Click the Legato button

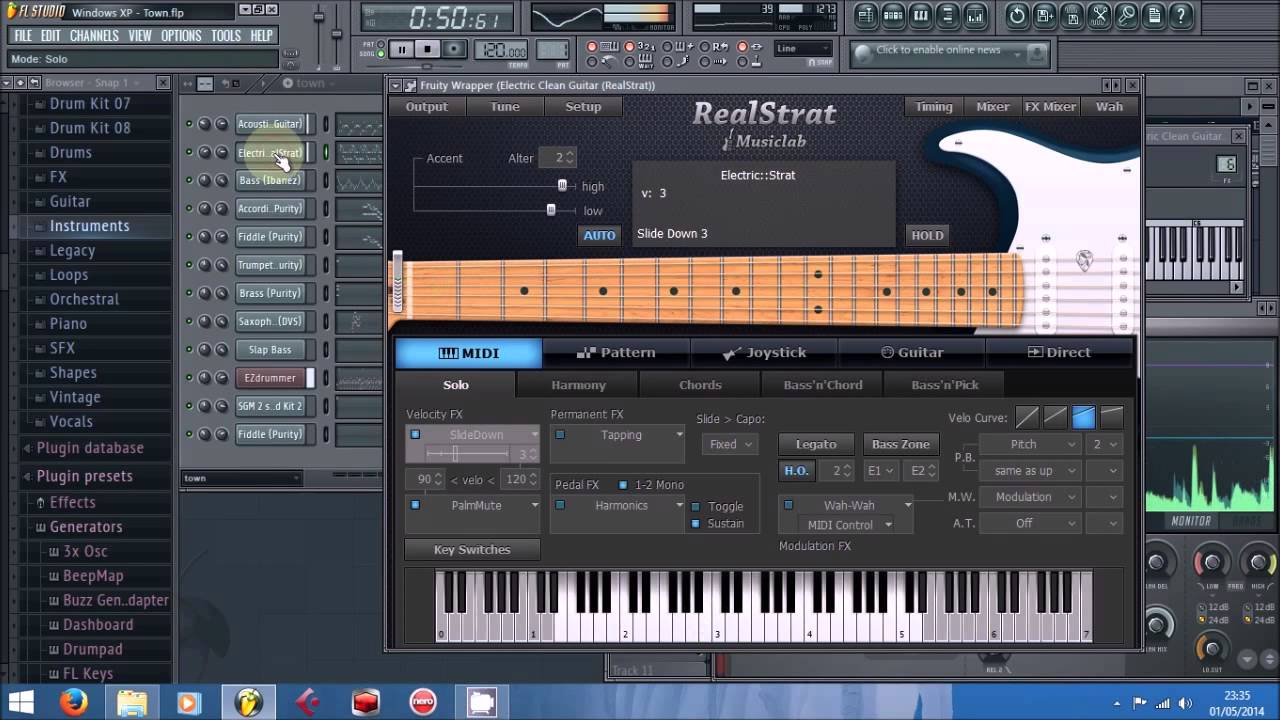tap(816, 444)
